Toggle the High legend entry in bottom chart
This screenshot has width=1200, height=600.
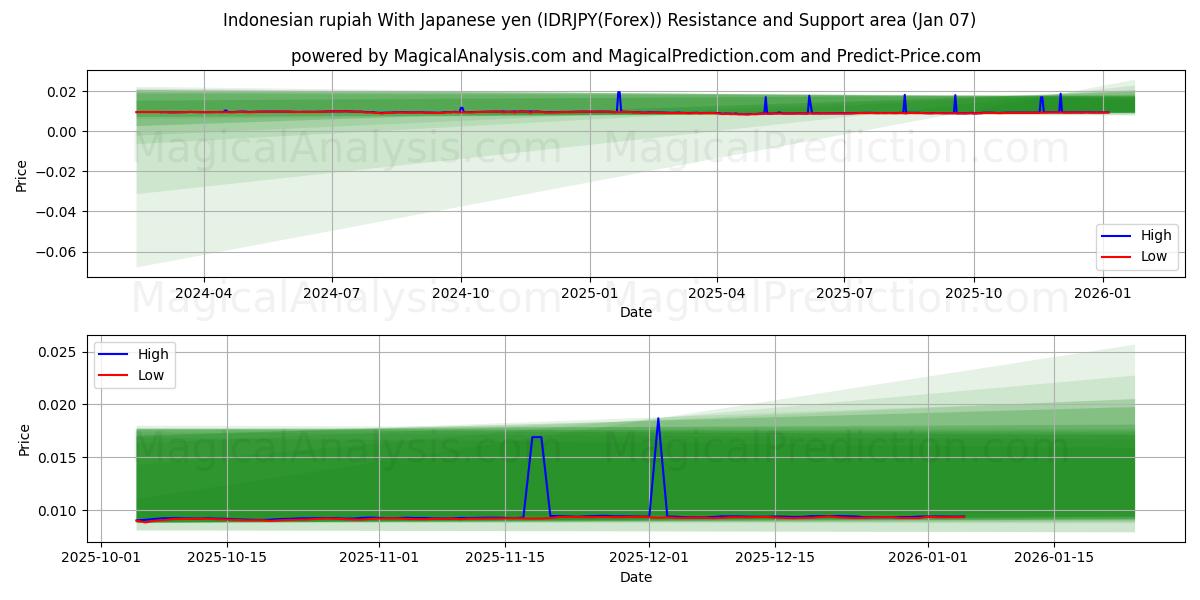pos(155,353)
